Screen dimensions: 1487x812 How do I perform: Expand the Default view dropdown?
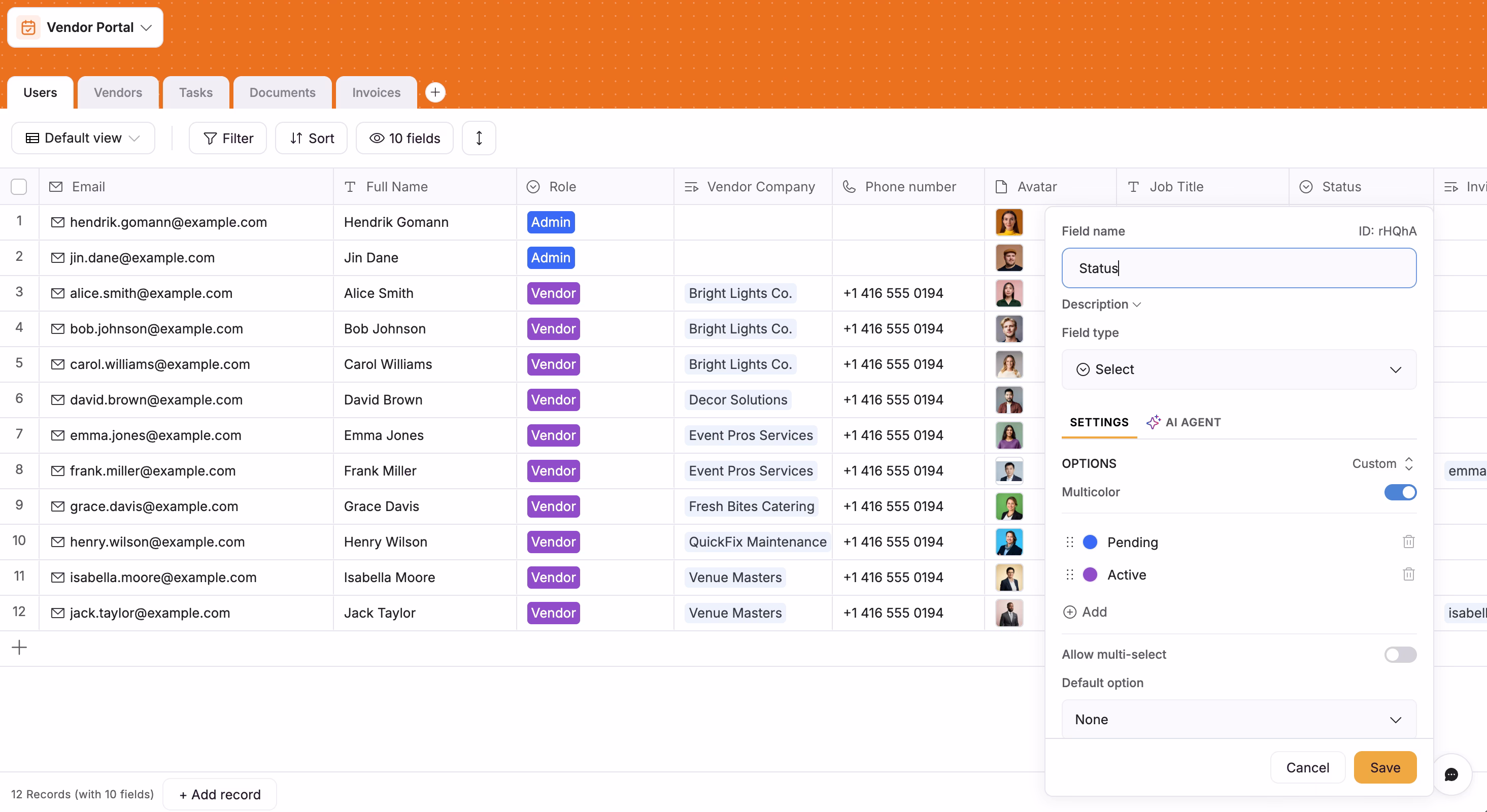point(83,138)
